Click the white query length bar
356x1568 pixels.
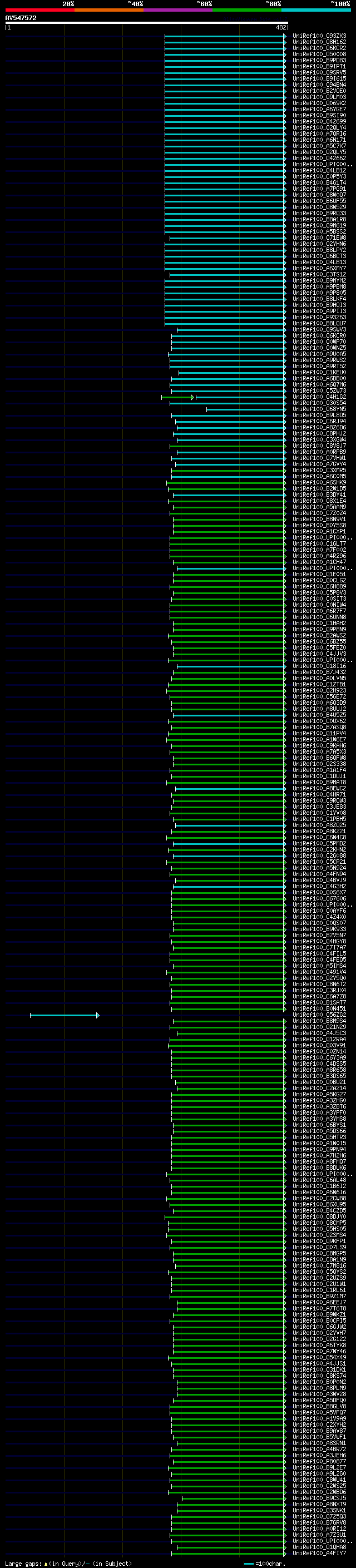147,23
